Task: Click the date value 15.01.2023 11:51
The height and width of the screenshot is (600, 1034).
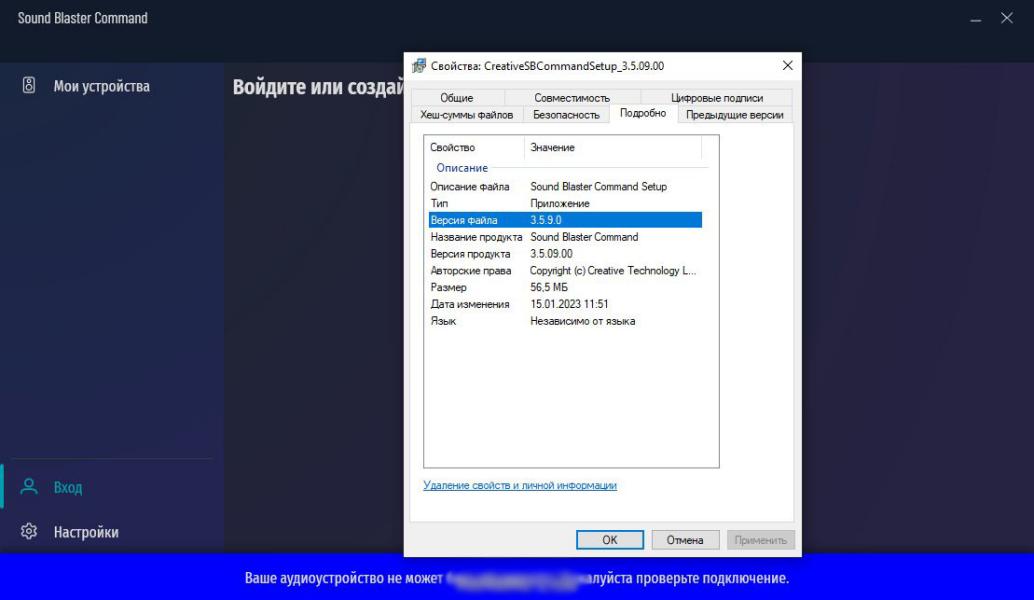Action: tap(569, 305)
